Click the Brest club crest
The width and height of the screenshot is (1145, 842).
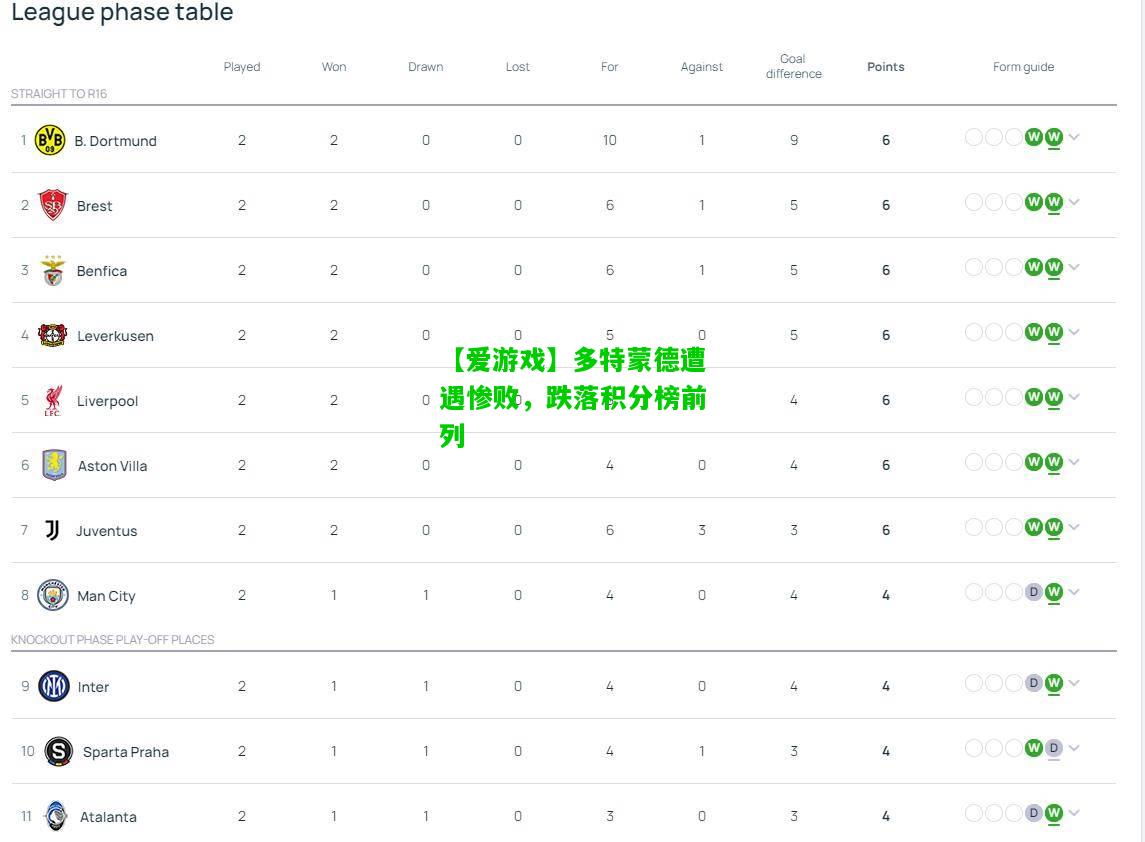[53, 205]
